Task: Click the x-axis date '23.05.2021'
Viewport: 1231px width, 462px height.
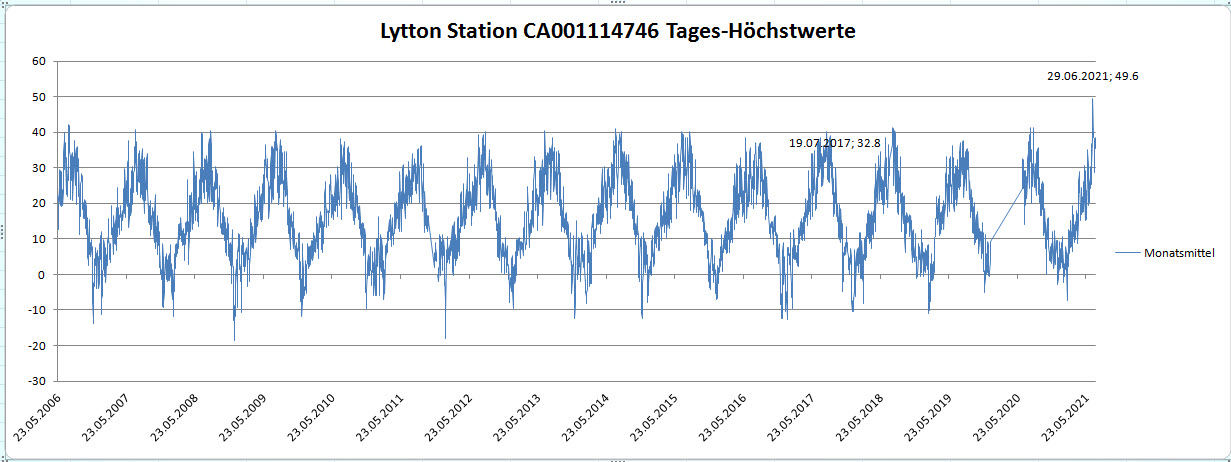Action: [1072, 418]
